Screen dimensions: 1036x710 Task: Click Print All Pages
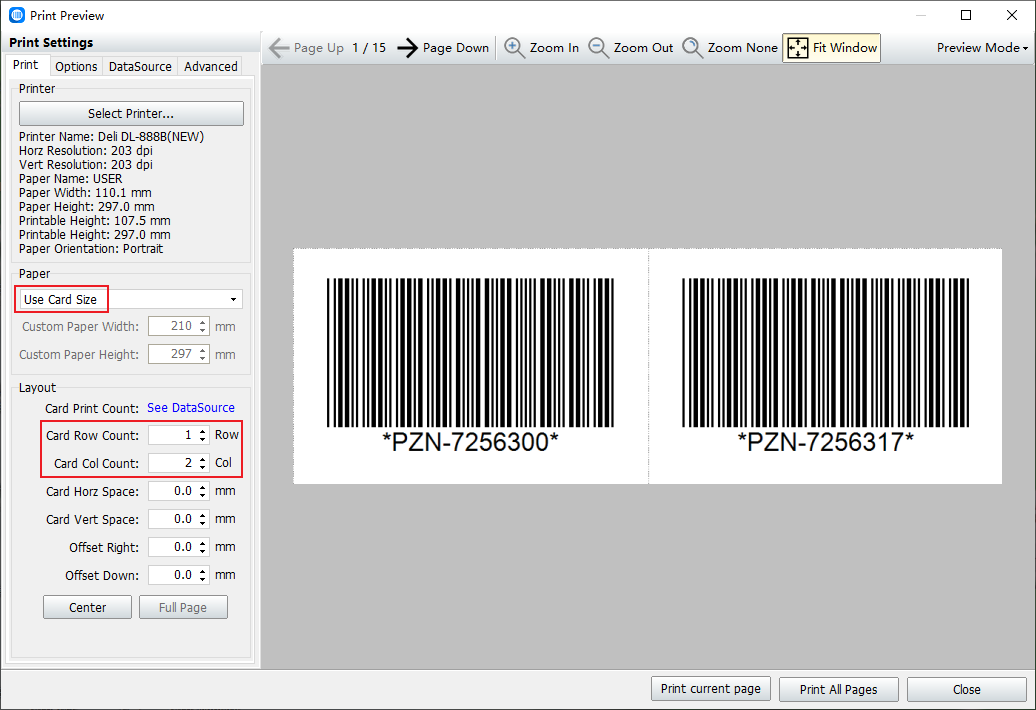838,690
